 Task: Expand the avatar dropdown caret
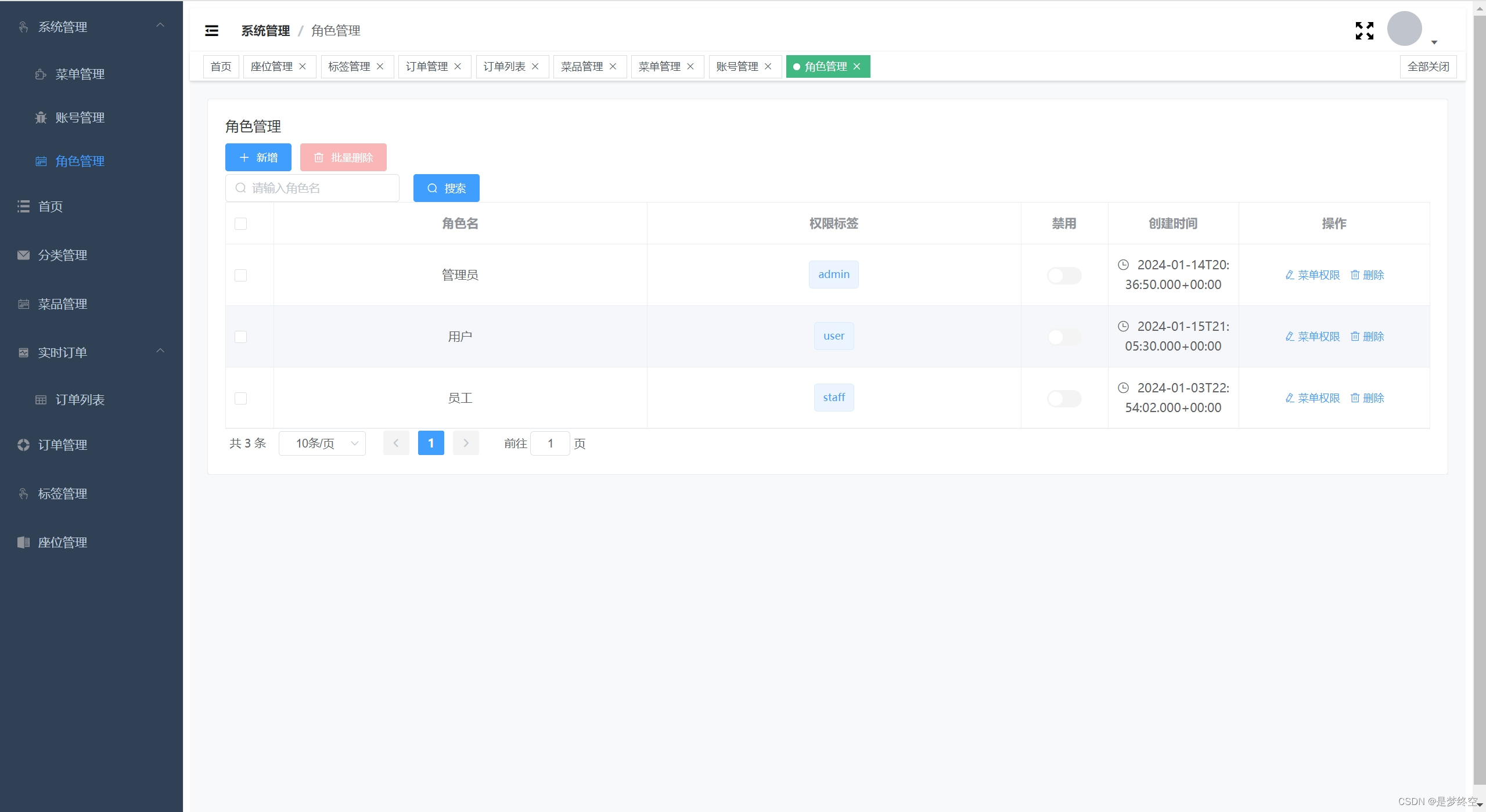[1434, 42]
